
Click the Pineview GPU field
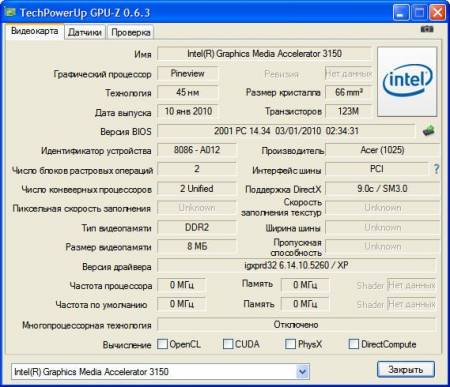pyautogui.click(x=187, y=73)
